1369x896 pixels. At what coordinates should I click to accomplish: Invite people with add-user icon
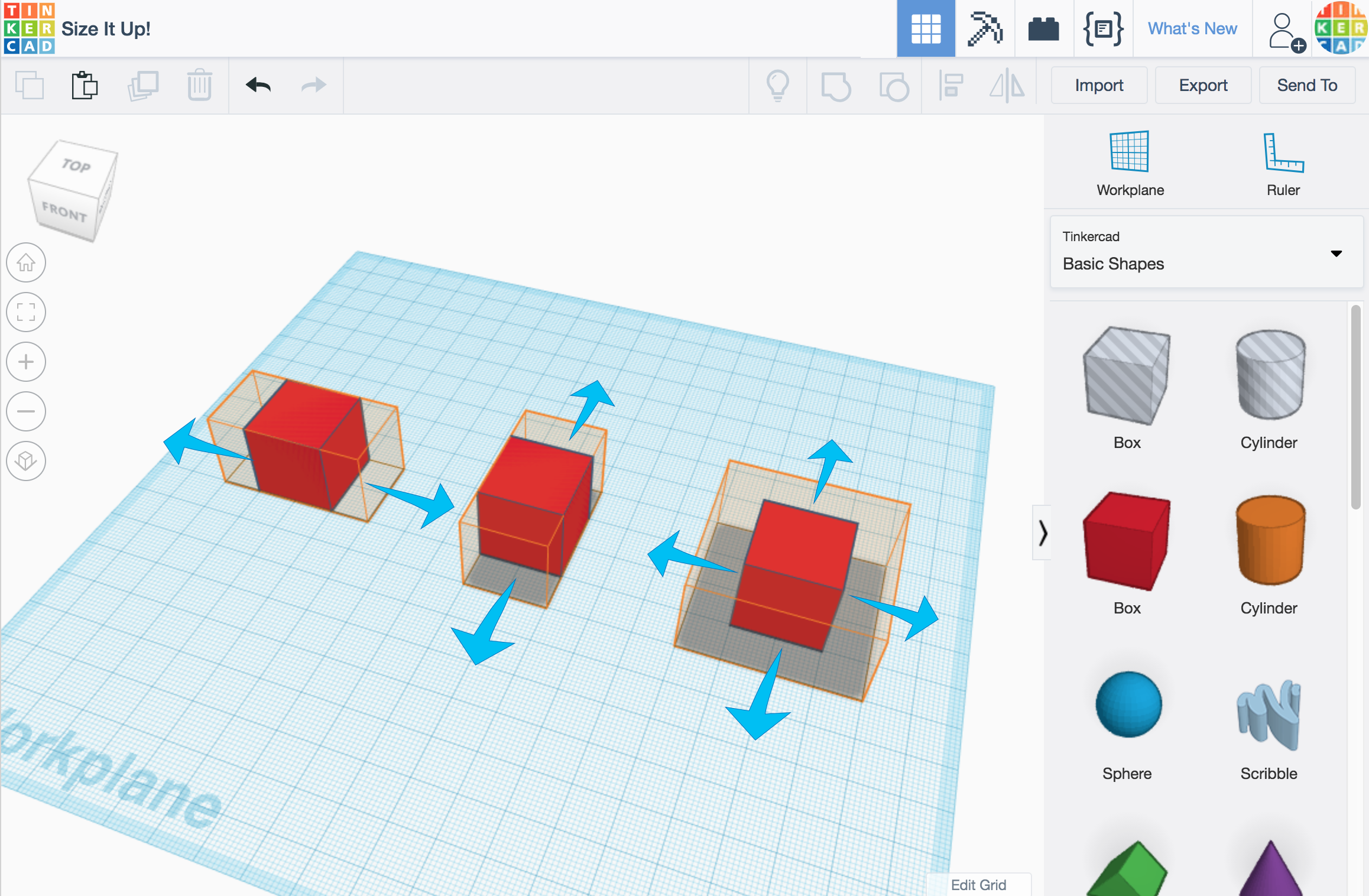(1286, 32)
